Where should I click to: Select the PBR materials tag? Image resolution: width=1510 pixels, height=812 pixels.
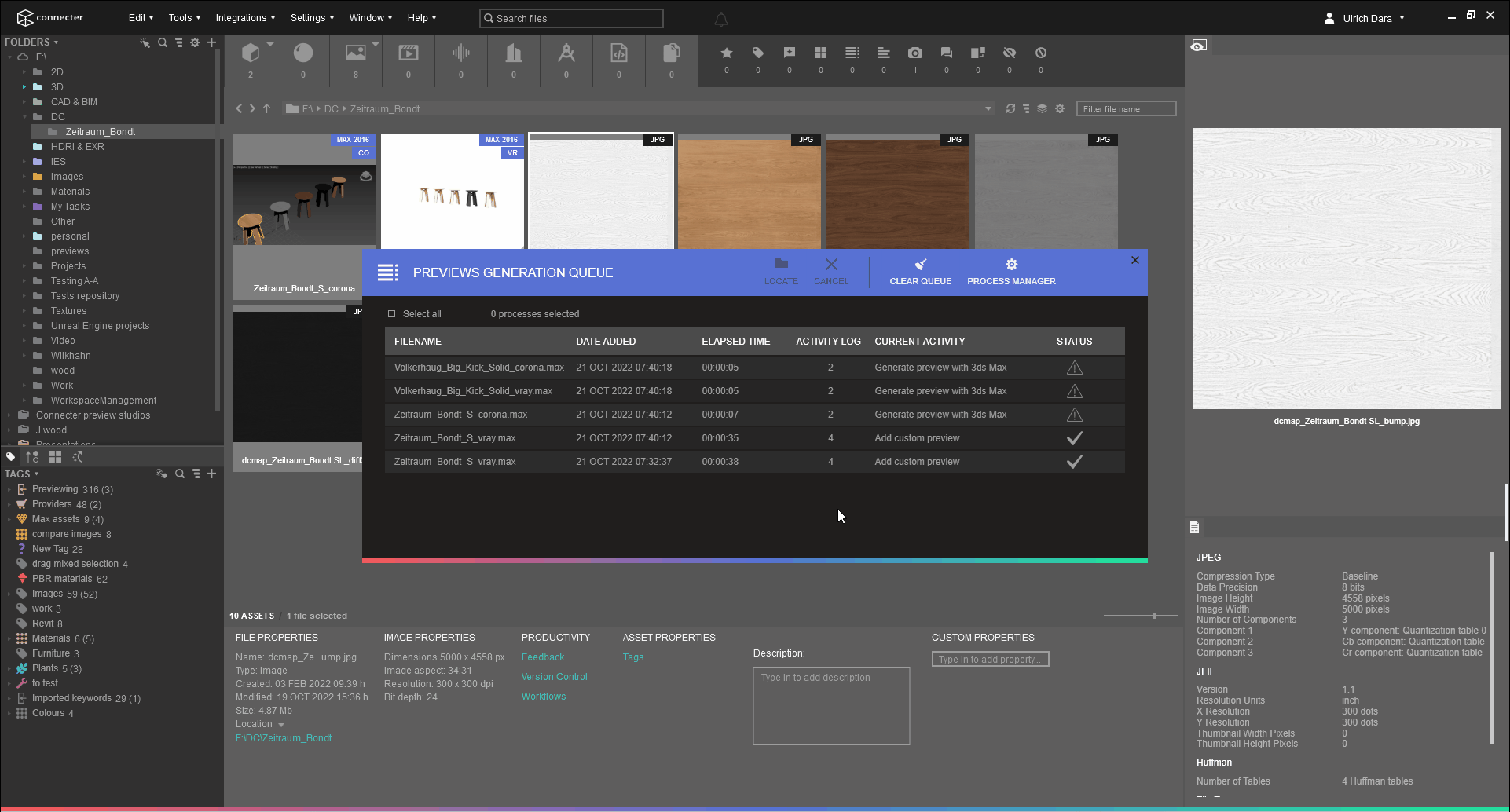(62, 579)
